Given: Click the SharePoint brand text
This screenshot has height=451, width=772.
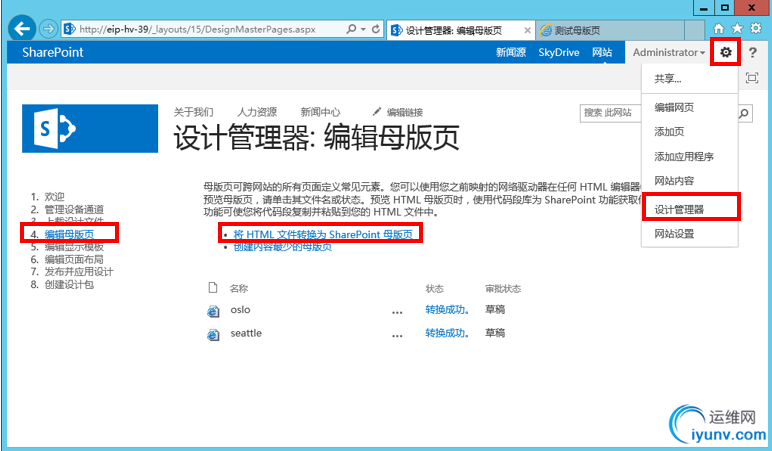Looking at the screenshot, I should coord(53,52).
